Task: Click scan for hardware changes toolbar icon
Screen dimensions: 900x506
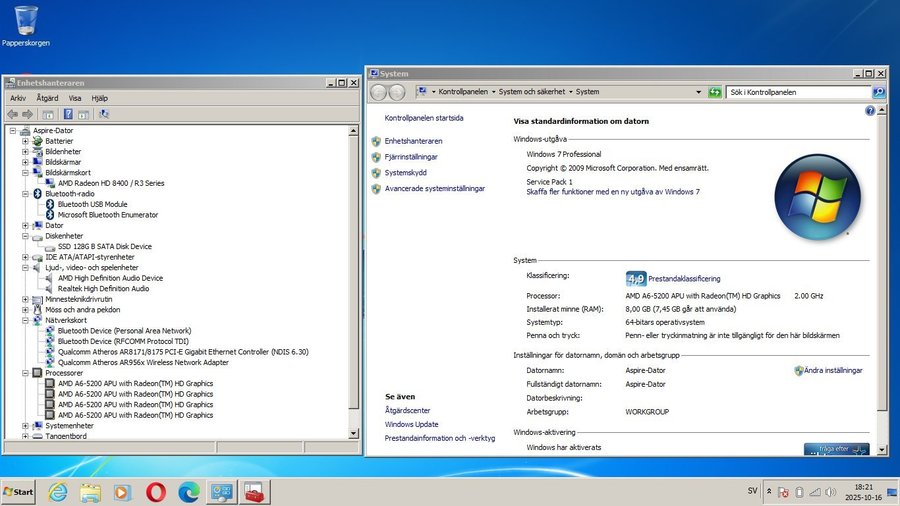Action: click(103, 114)
